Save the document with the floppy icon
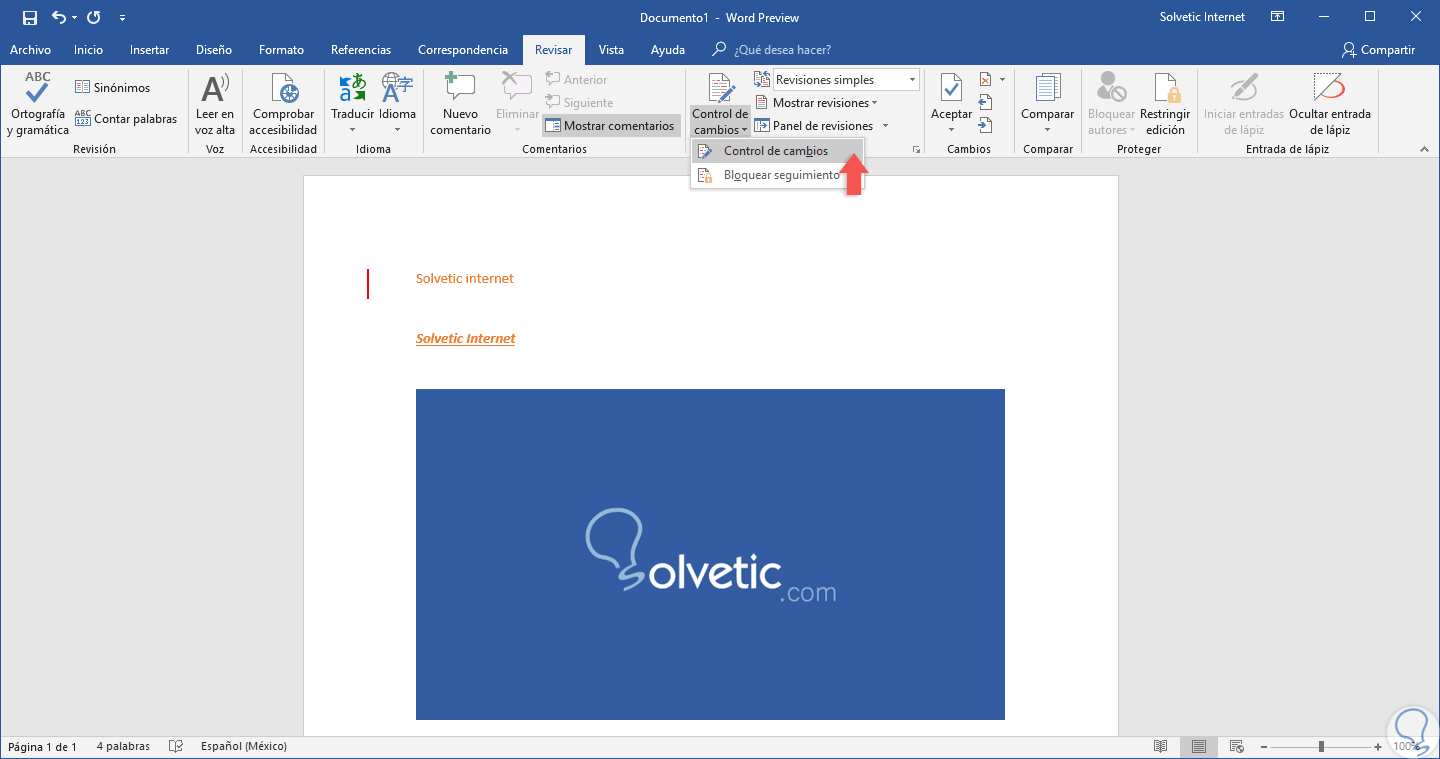This screenshot has height=759, width=1440. tap(30, 17)
